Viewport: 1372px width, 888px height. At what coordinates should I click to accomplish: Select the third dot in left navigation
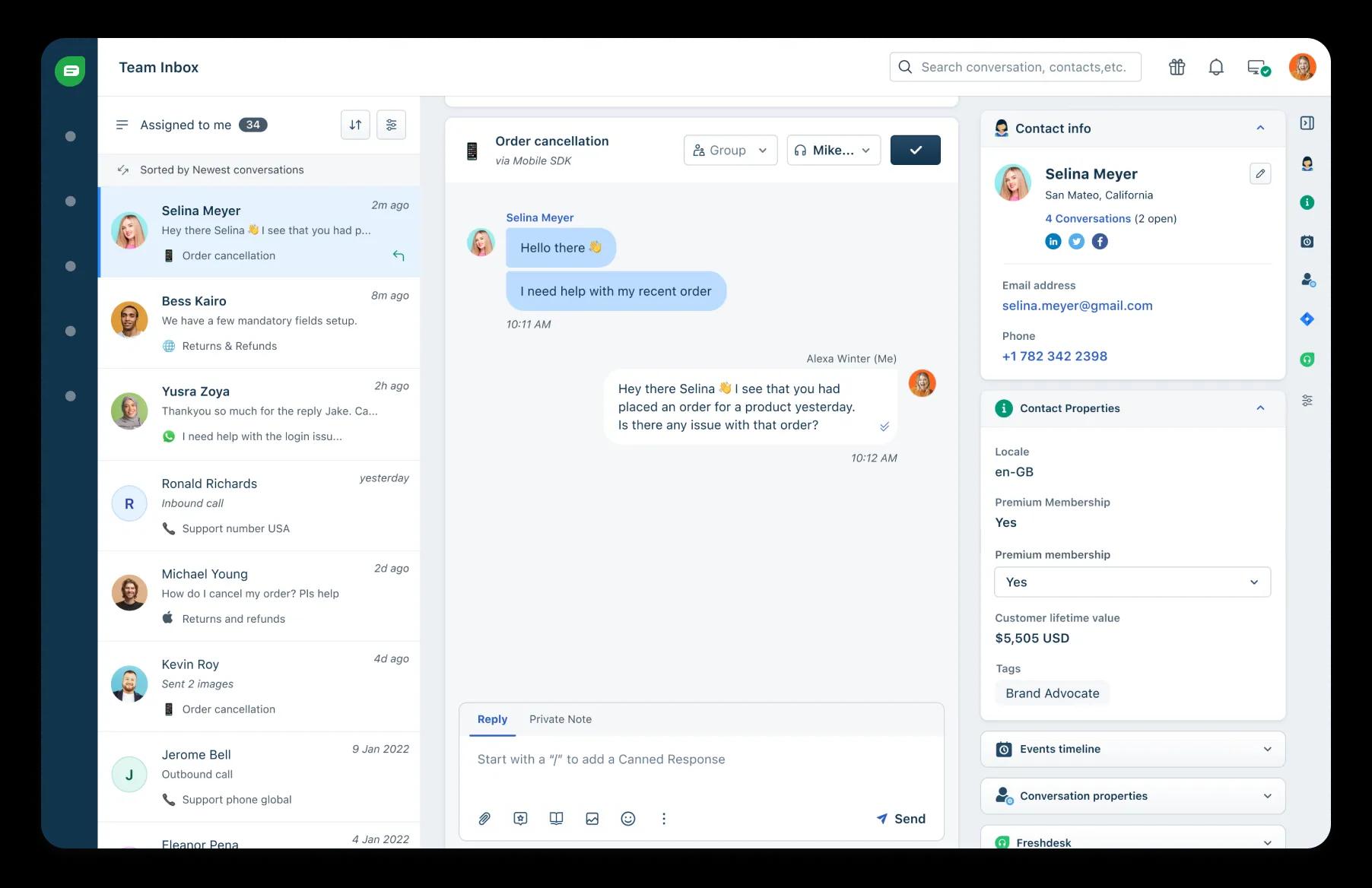point(71,266)
